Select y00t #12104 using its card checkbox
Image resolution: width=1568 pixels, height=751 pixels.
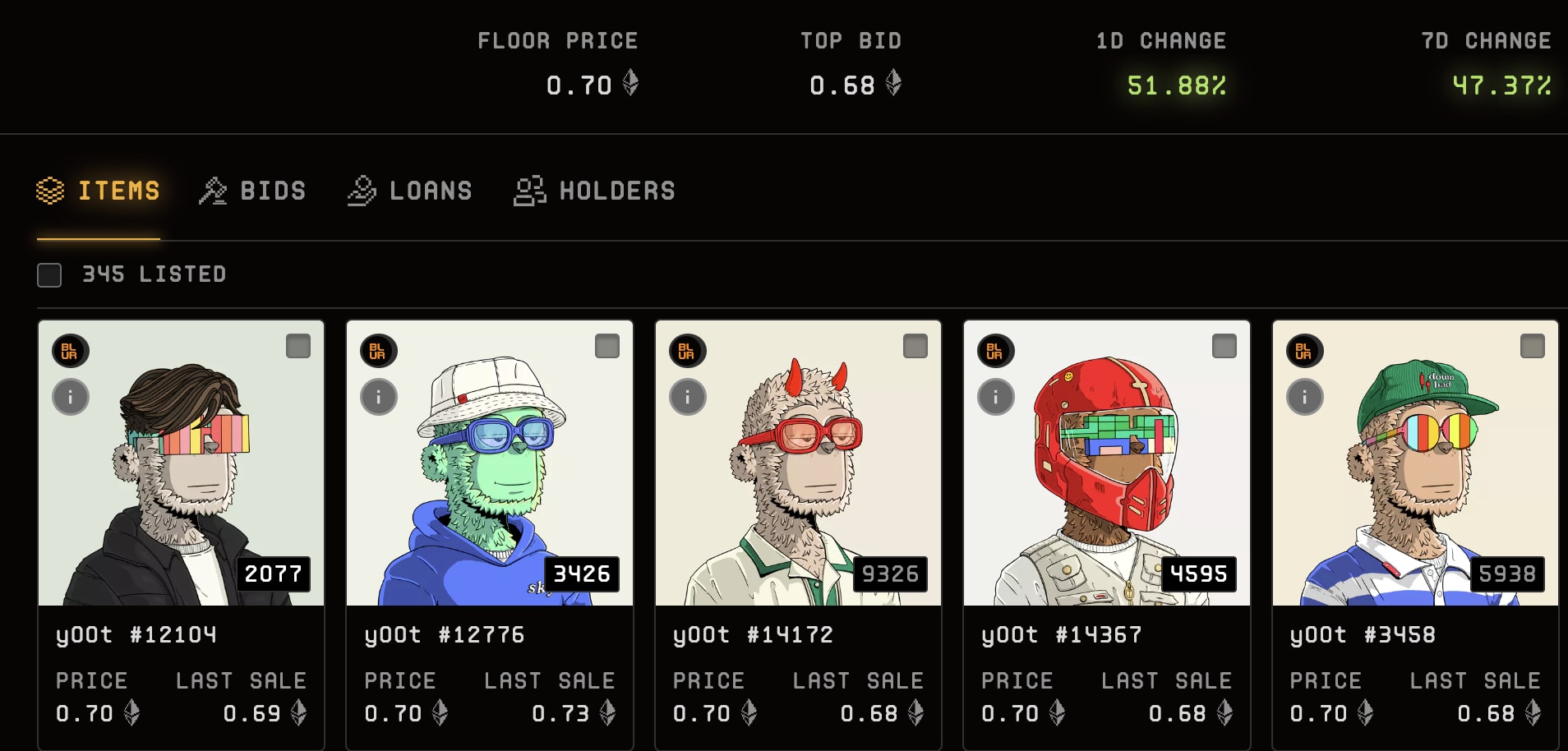298,346
